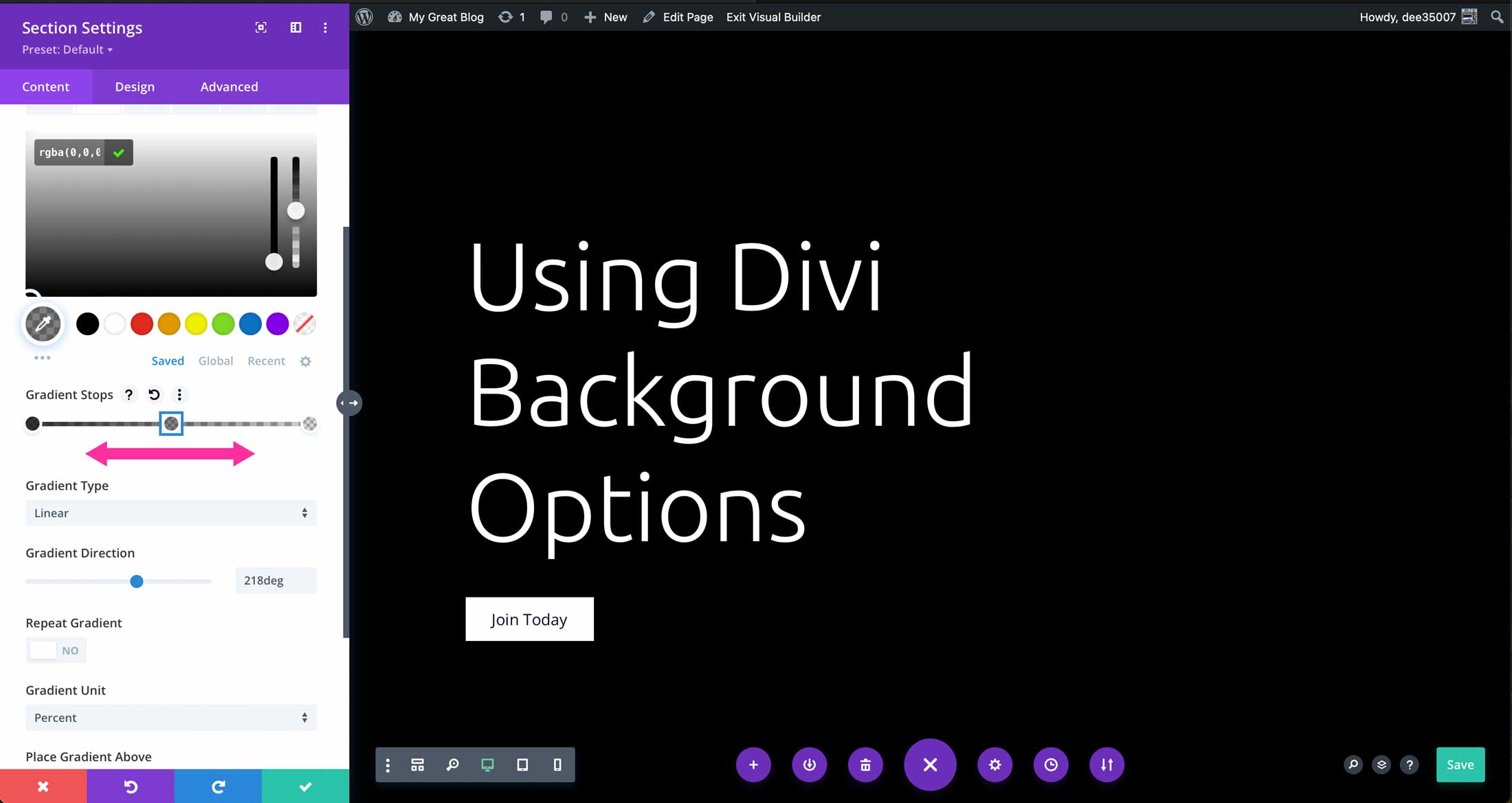Click the bottom-right search magnifier icon
This screenshot has height=803, width=1512.
click(1353, 765)
